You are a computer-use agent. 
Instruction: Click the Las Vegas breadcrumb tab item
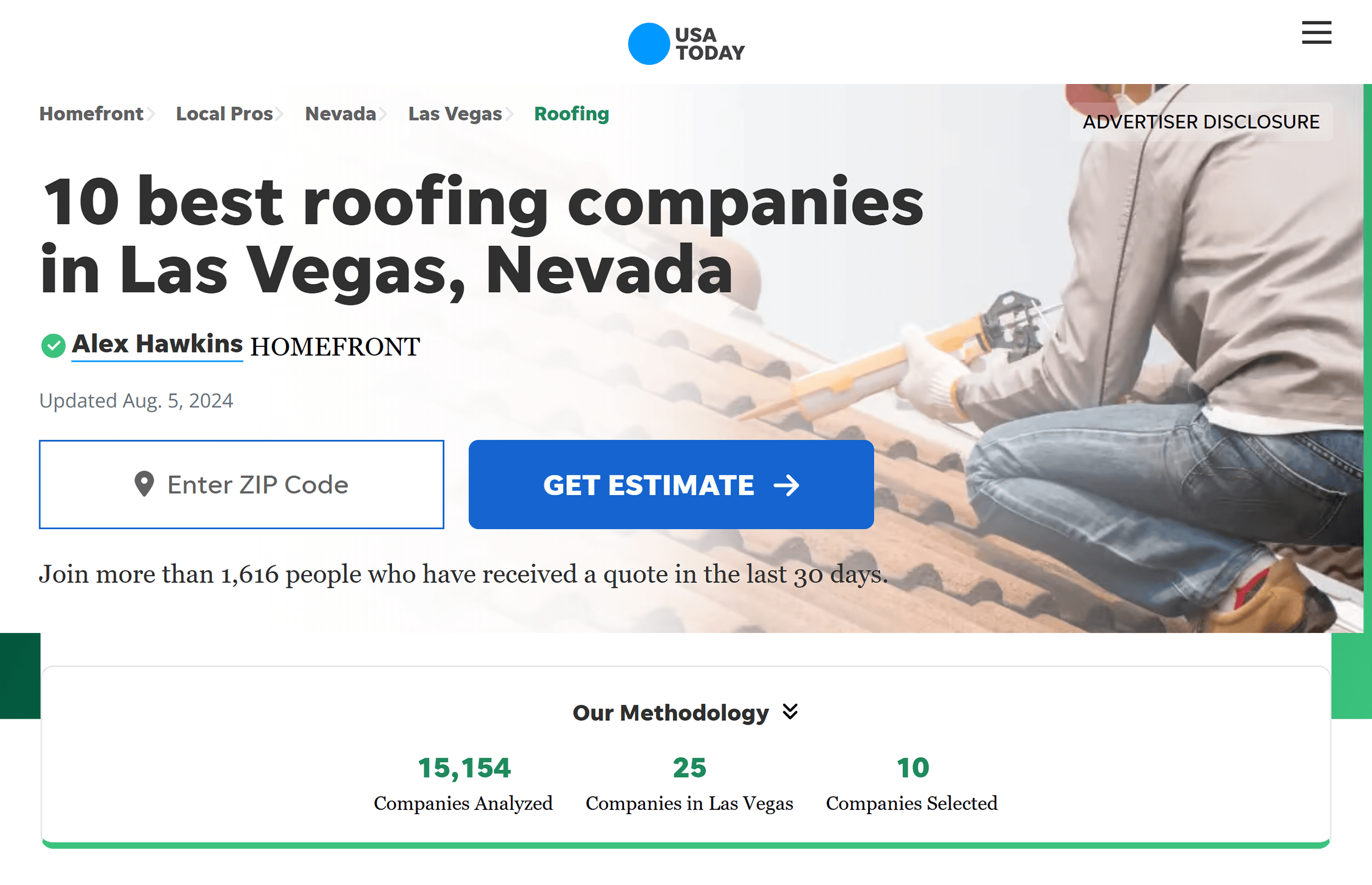tap(456, 113)
